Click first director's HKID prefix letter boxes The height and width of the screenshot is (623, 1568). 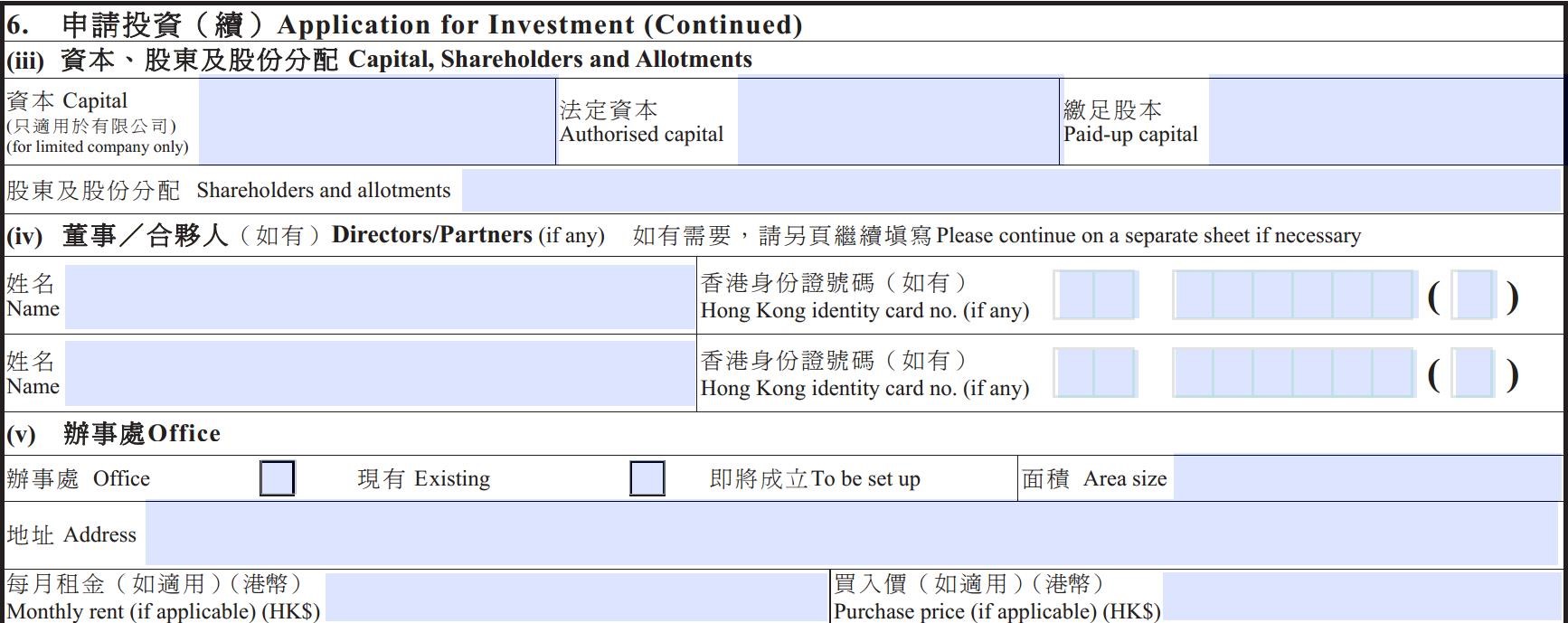point(1095,295)
